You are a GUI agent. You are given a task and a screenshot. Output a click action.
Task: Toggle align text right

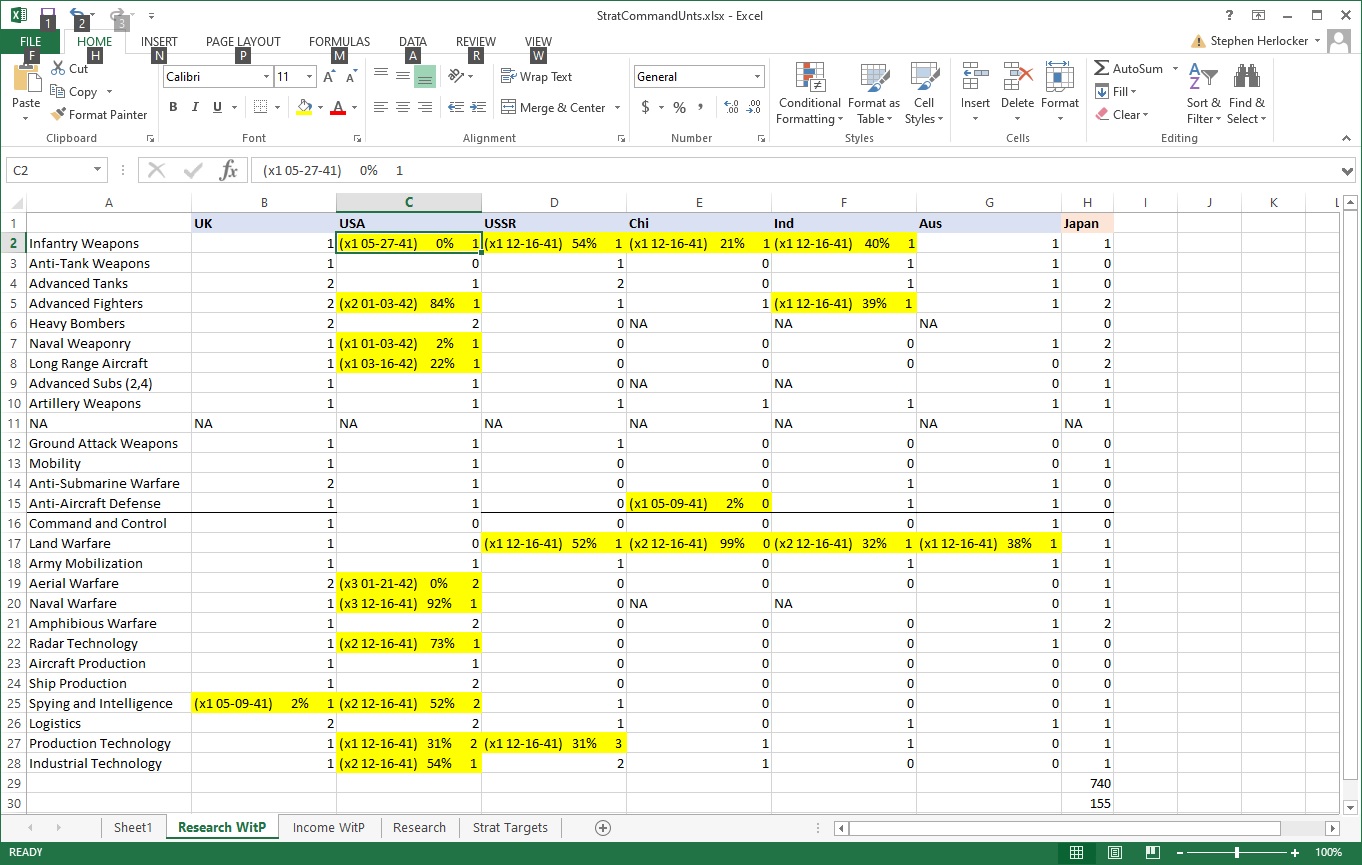424,108
